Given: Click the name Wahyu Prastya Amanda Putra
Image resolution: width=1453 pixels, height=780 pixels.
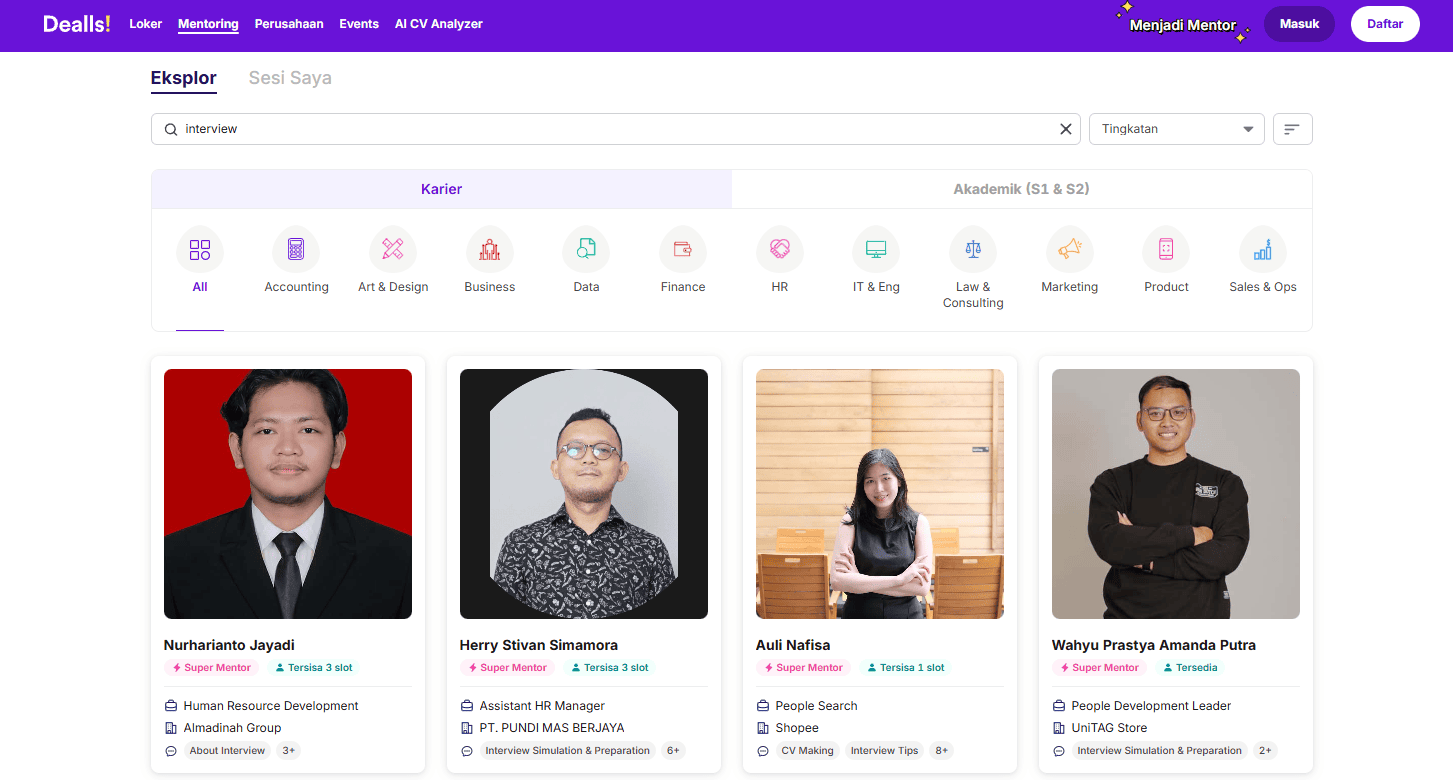Looking at the screenshot, I should tap(1154, 645).
